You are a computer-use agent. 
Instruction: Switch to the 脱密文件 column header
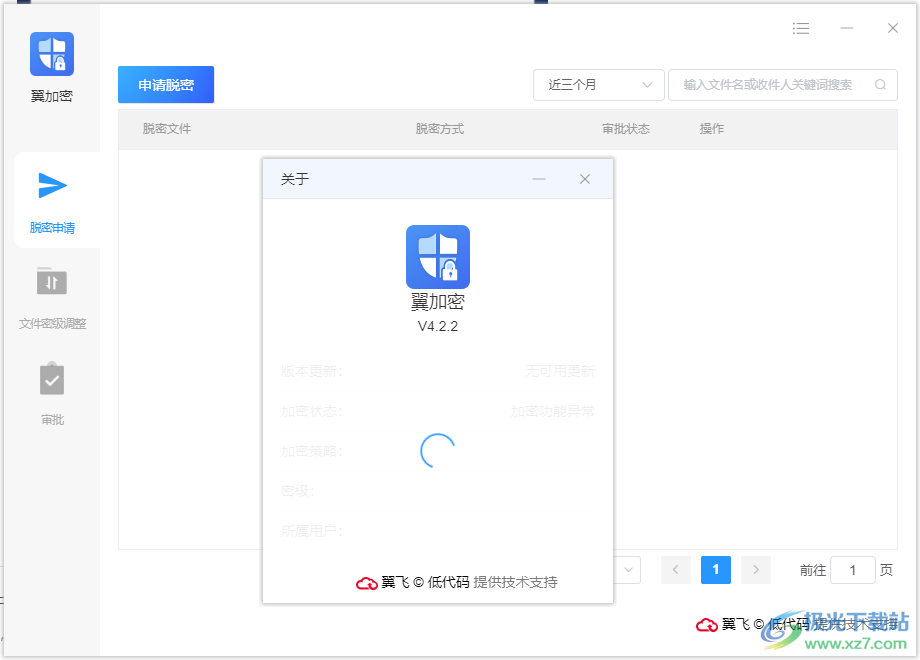pos(165,129)
